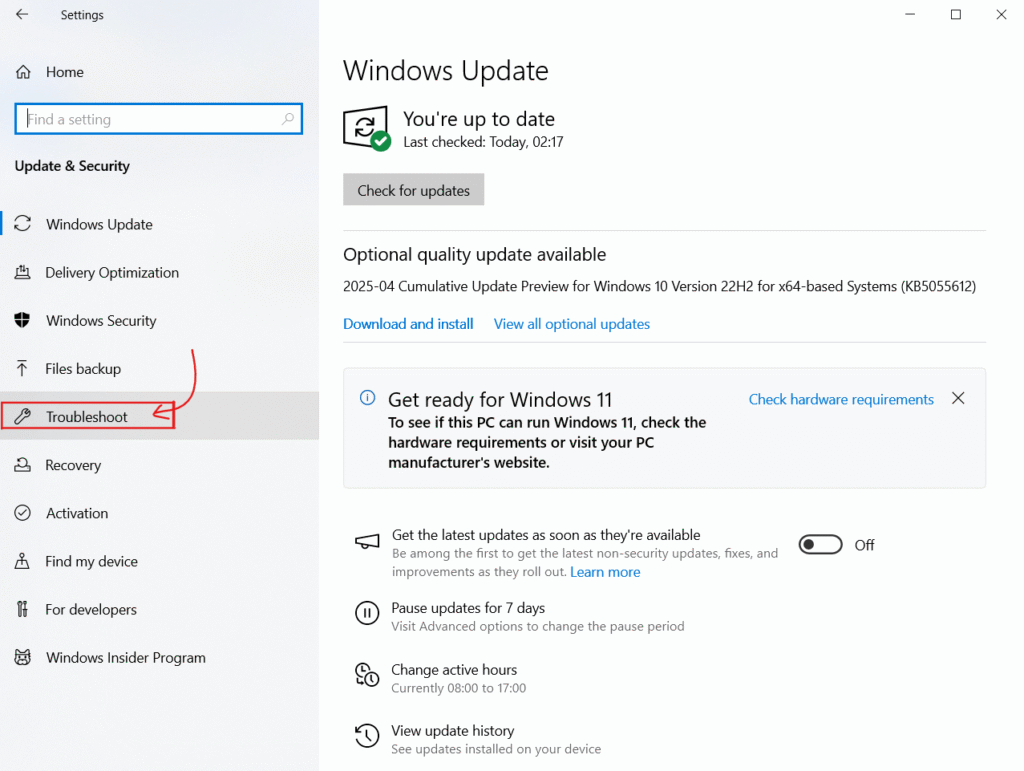Click the Windows Security shield icon
The height and width of the screenshot is (771, 1024).
(23, 321)
